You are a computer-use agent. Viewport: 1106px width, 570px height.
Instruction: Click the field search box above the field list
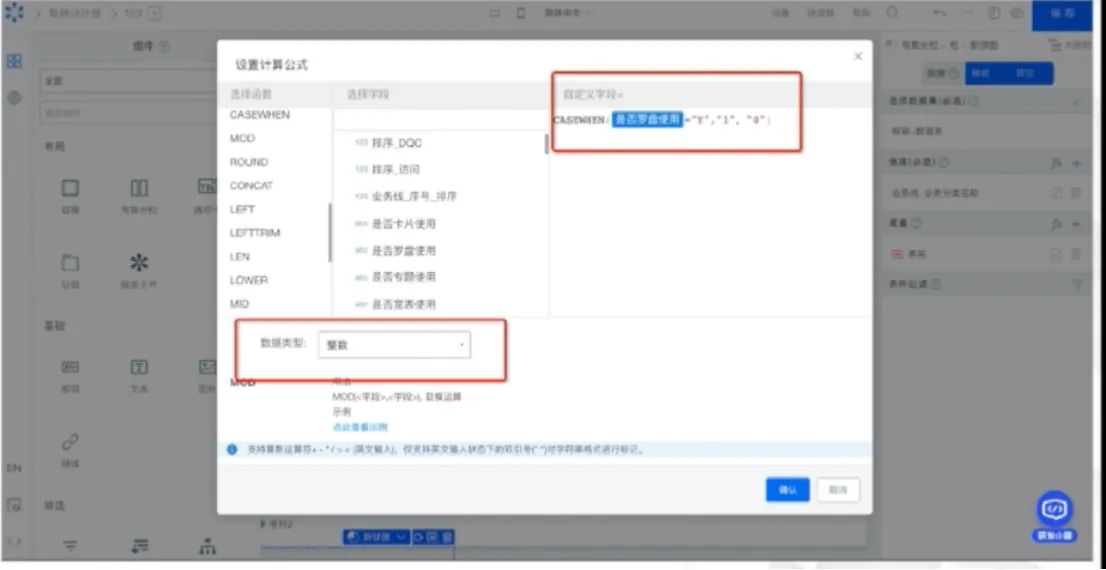pyautogui.click(x=440, y=119)
